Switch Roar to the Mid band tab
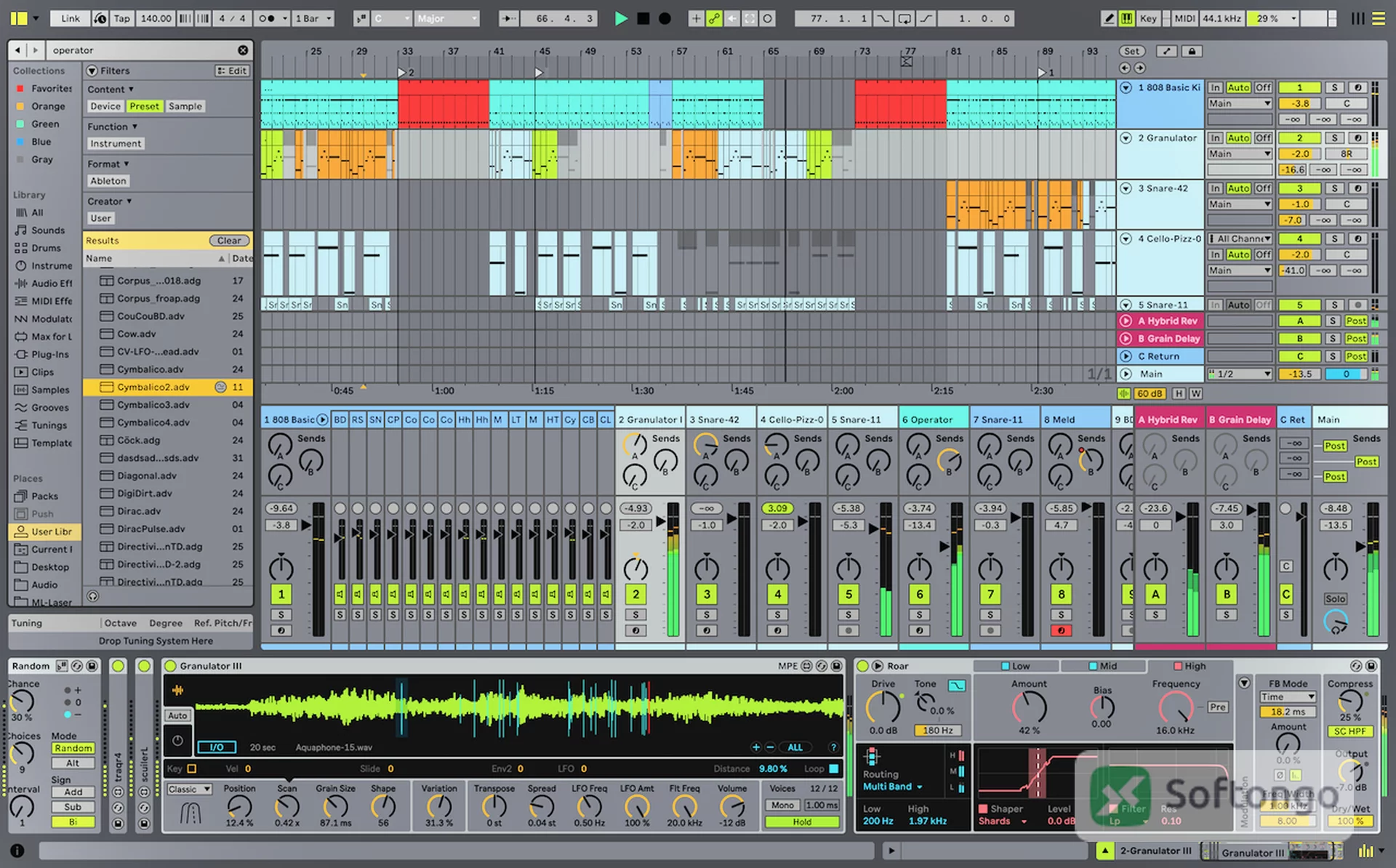The width and height of the screenshot is (1396, 868). (1102, 666)
